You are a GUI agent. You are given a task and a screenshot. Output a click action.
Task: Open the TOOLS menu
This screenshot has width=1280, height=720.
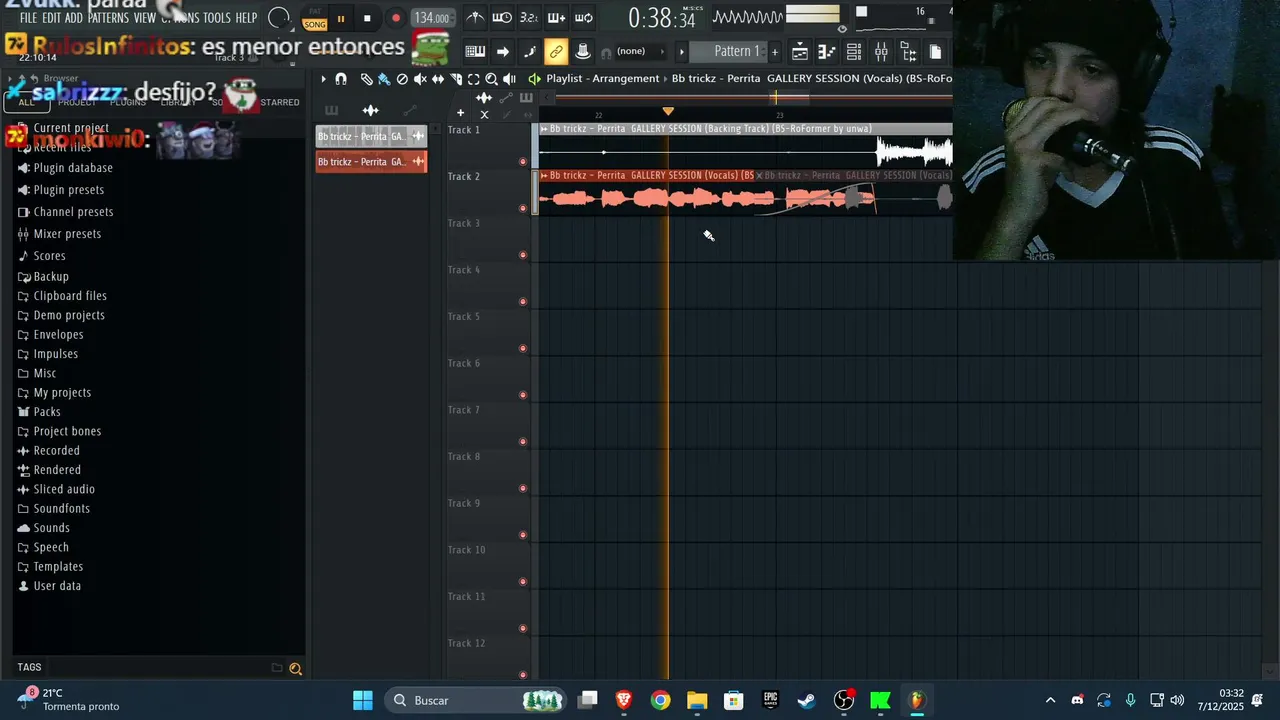[217, 18]
